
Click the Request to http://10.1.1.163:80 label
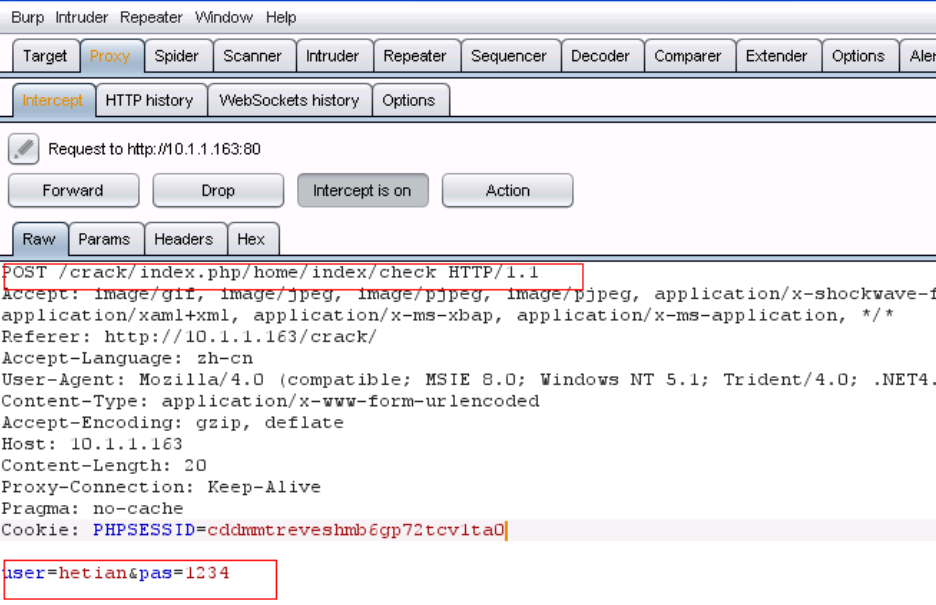coord(155,149)
